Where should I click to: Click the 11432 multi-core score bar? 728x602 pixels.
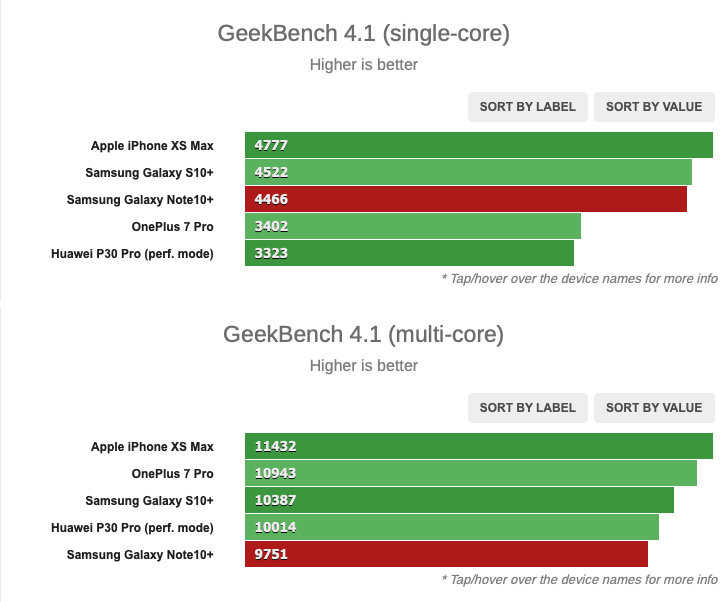479,446
